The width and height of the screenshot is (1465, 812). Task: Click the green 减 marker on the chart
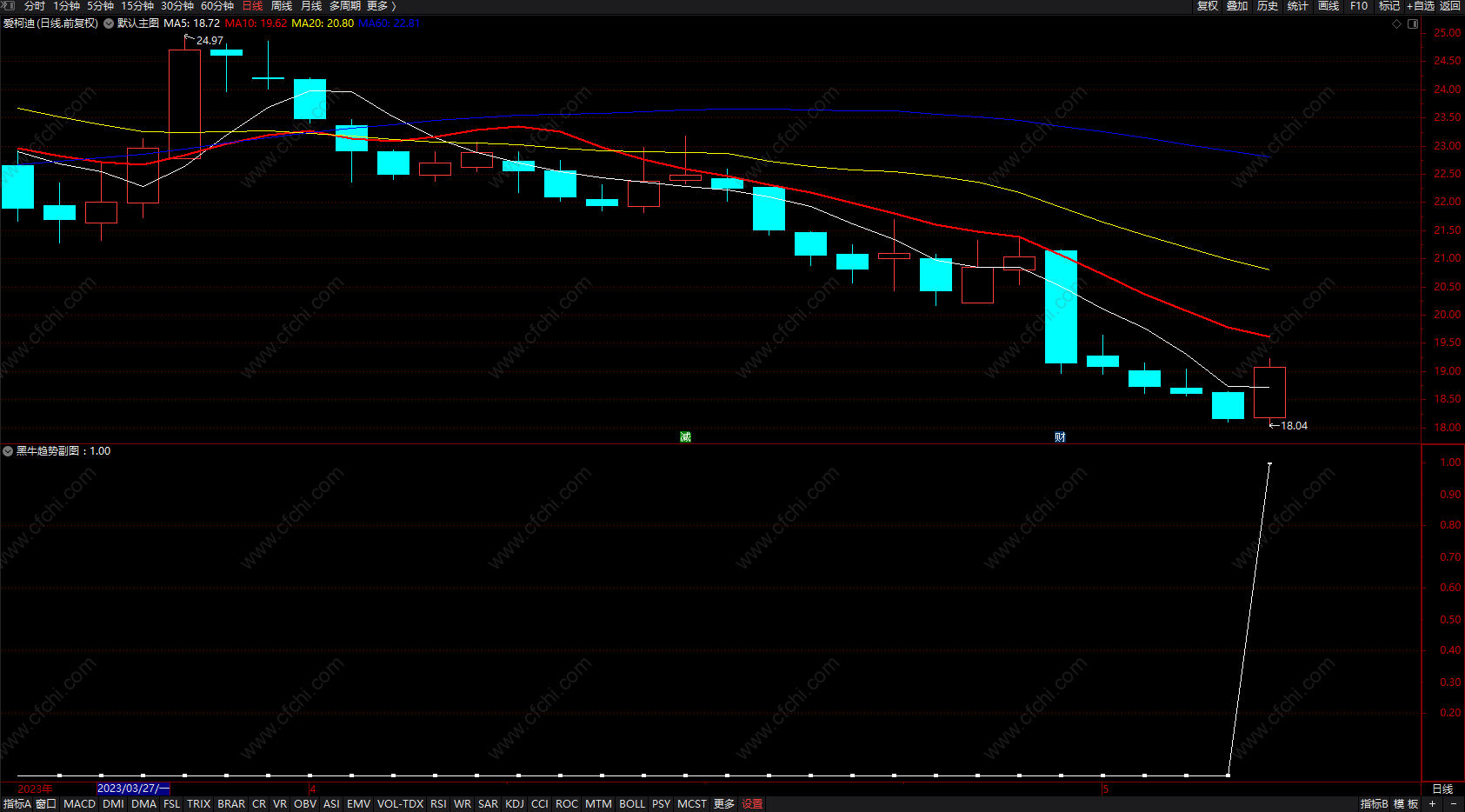click(685, 437)
